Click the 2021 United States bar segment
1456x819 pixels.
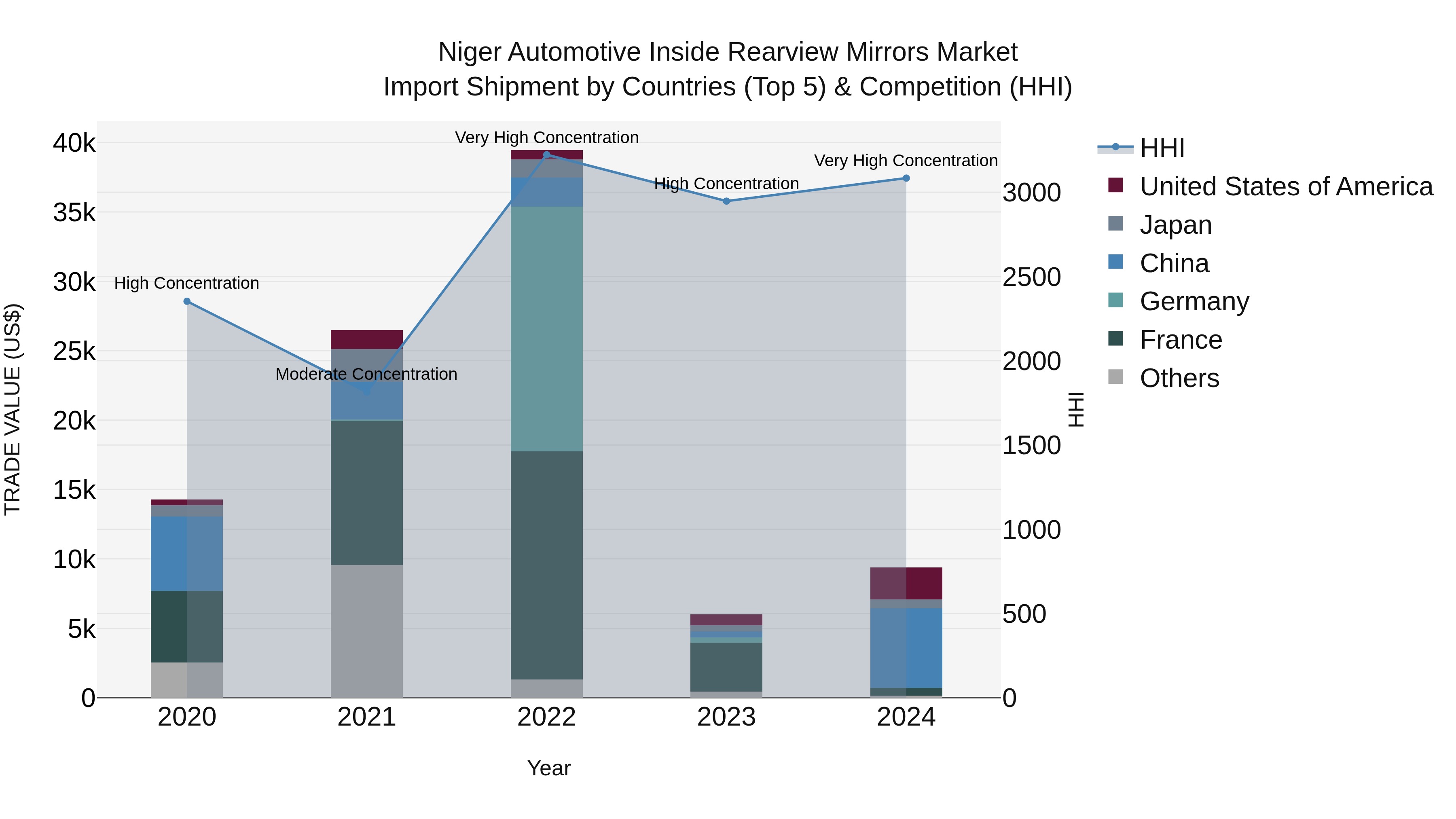tap(367, 340)
